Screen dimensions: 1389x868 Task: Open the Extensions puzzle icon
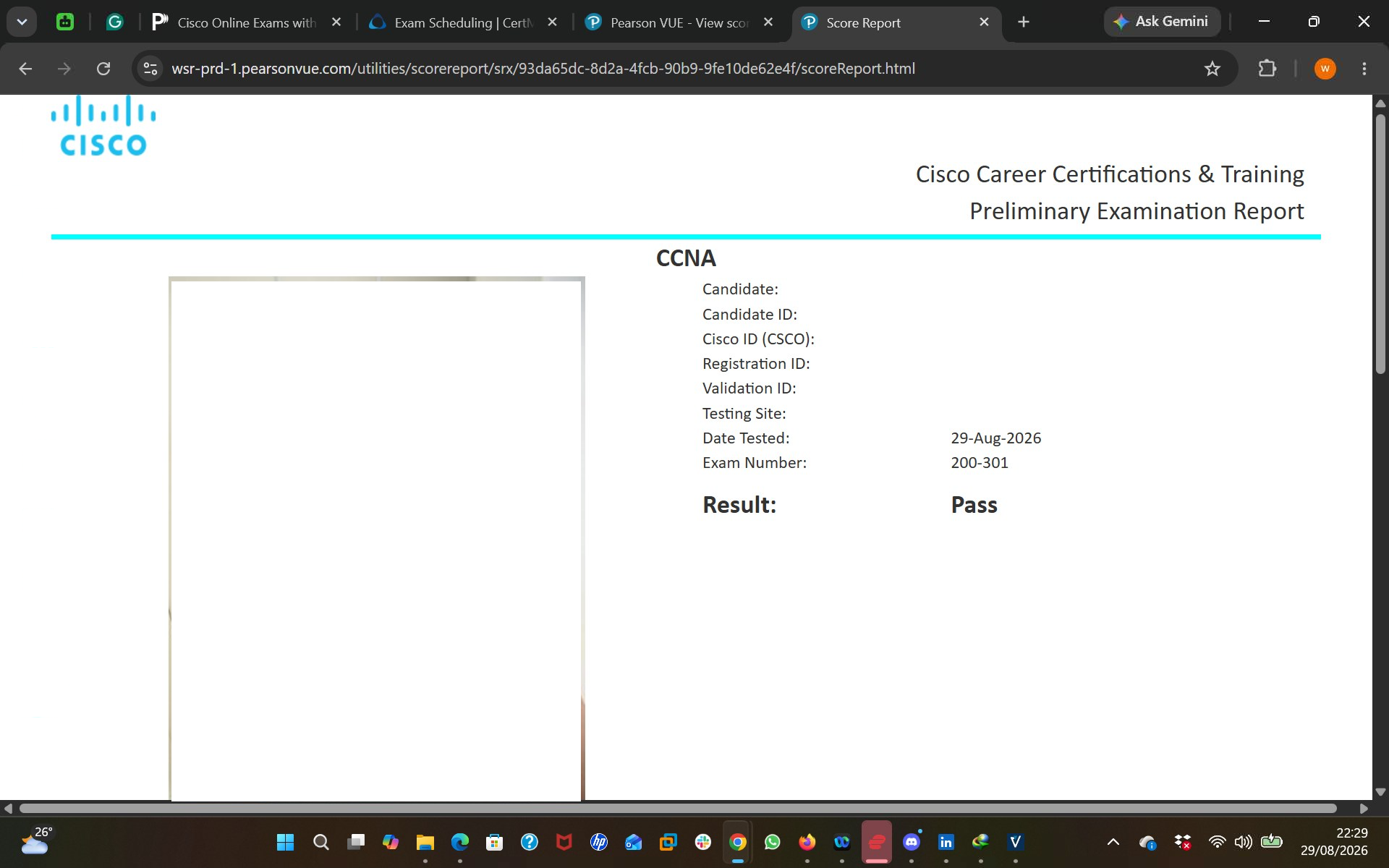pos(1267,69)
